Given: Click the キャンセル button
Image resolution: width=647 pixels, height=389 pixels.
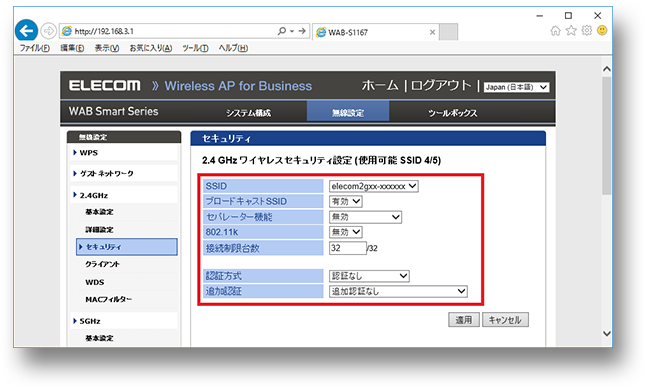Looking at the screenshot, I should coord(505,320).
